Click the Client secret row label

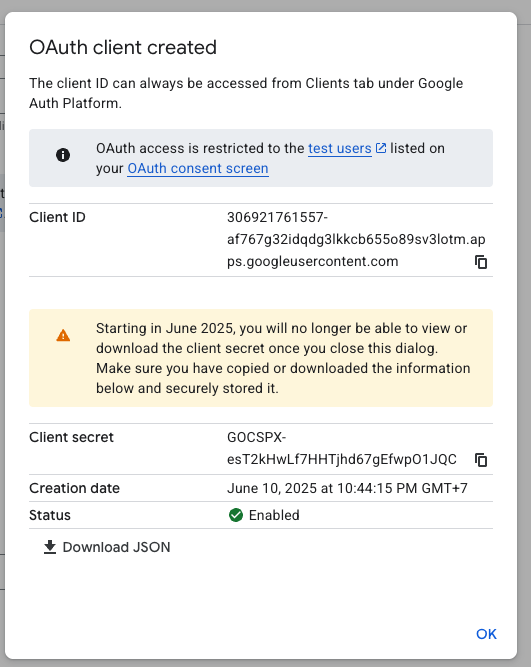(x=71, y=437)
